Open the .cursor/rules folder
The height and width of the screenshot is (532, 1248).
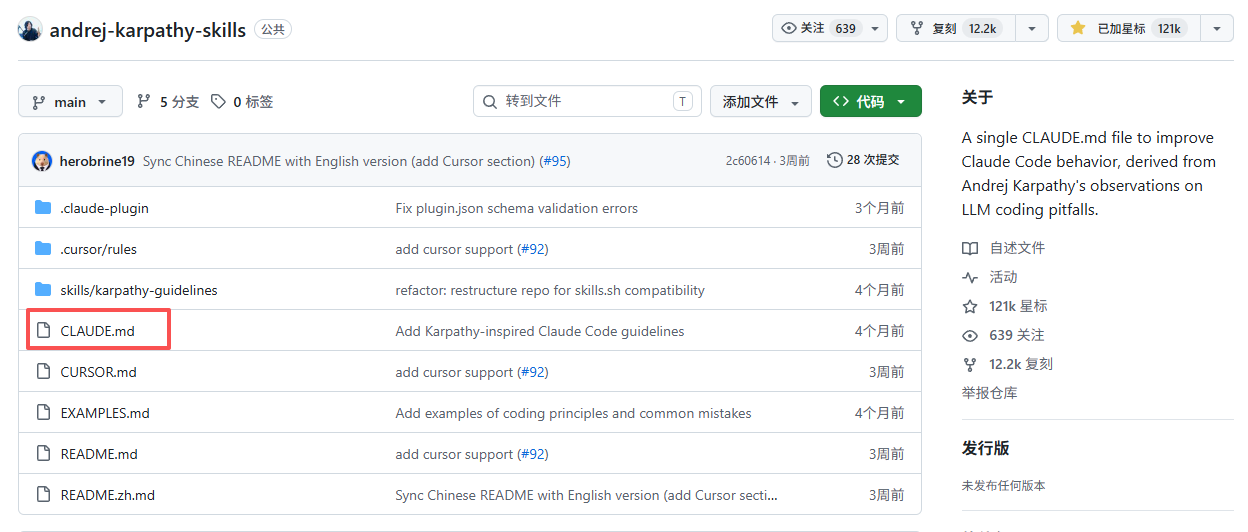pyautogui.click(x=98, y=249)
